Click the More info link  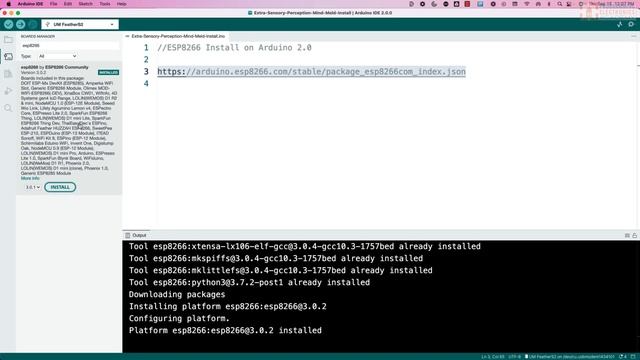point(30,178)
